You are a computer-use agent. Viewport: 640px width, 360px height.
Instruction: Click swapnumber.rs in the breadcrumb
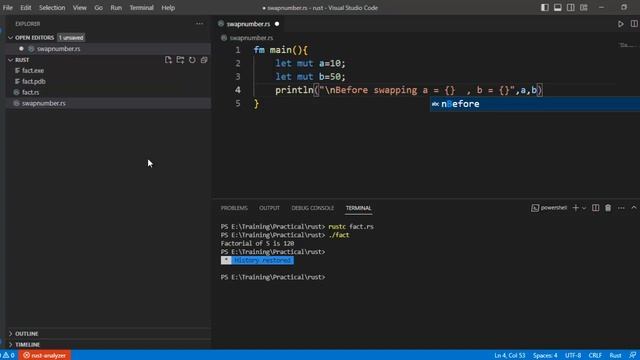tap(251, 38)
